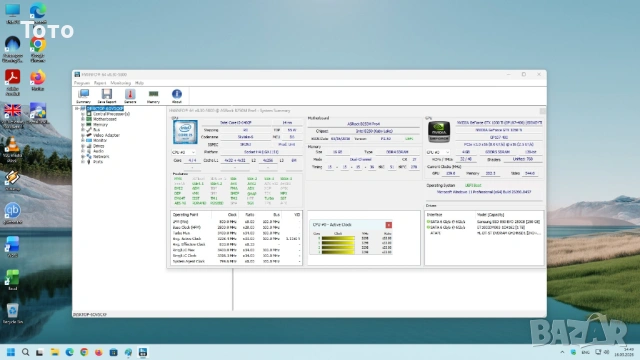The height and width of the screenshot is (360, 640).
Task: Show hidden system tray icons
Action: pos(562,352)
